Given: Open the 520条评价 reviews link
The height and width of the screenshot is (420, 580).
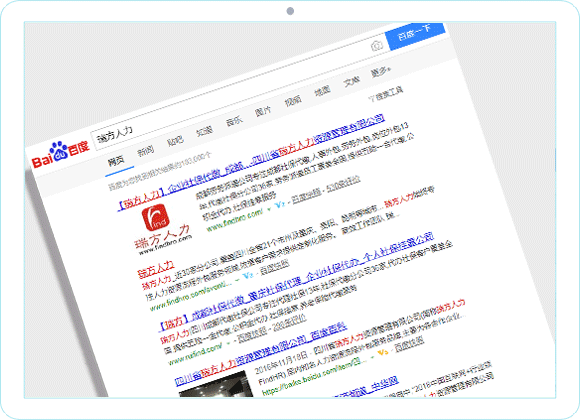Looking at the screenshot, I should pos(343,183).
